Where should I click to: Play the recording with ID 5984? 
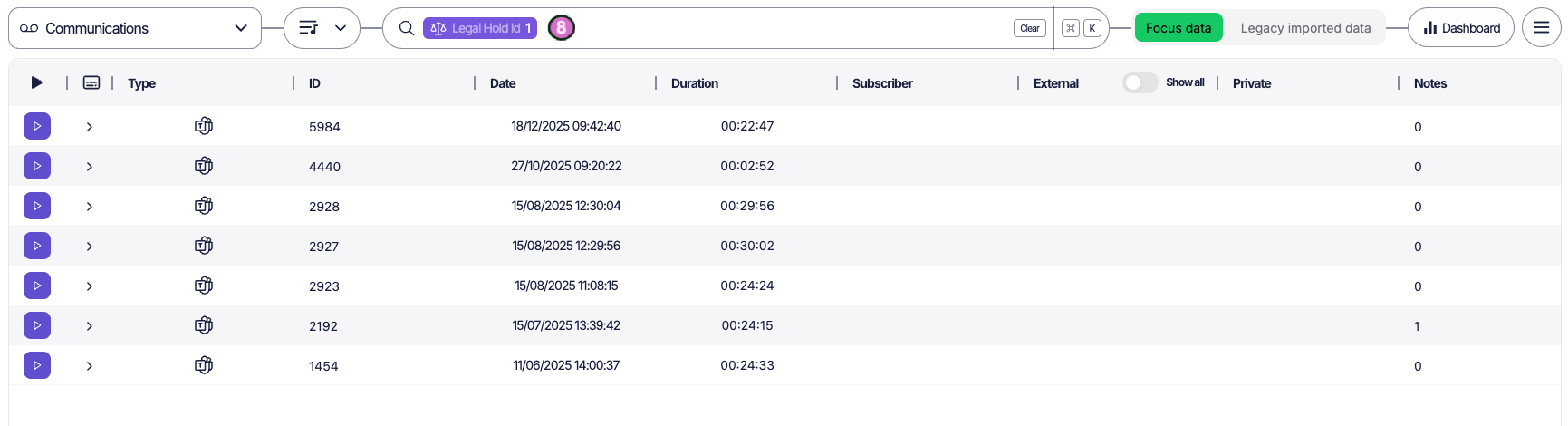tap(37, 126)
